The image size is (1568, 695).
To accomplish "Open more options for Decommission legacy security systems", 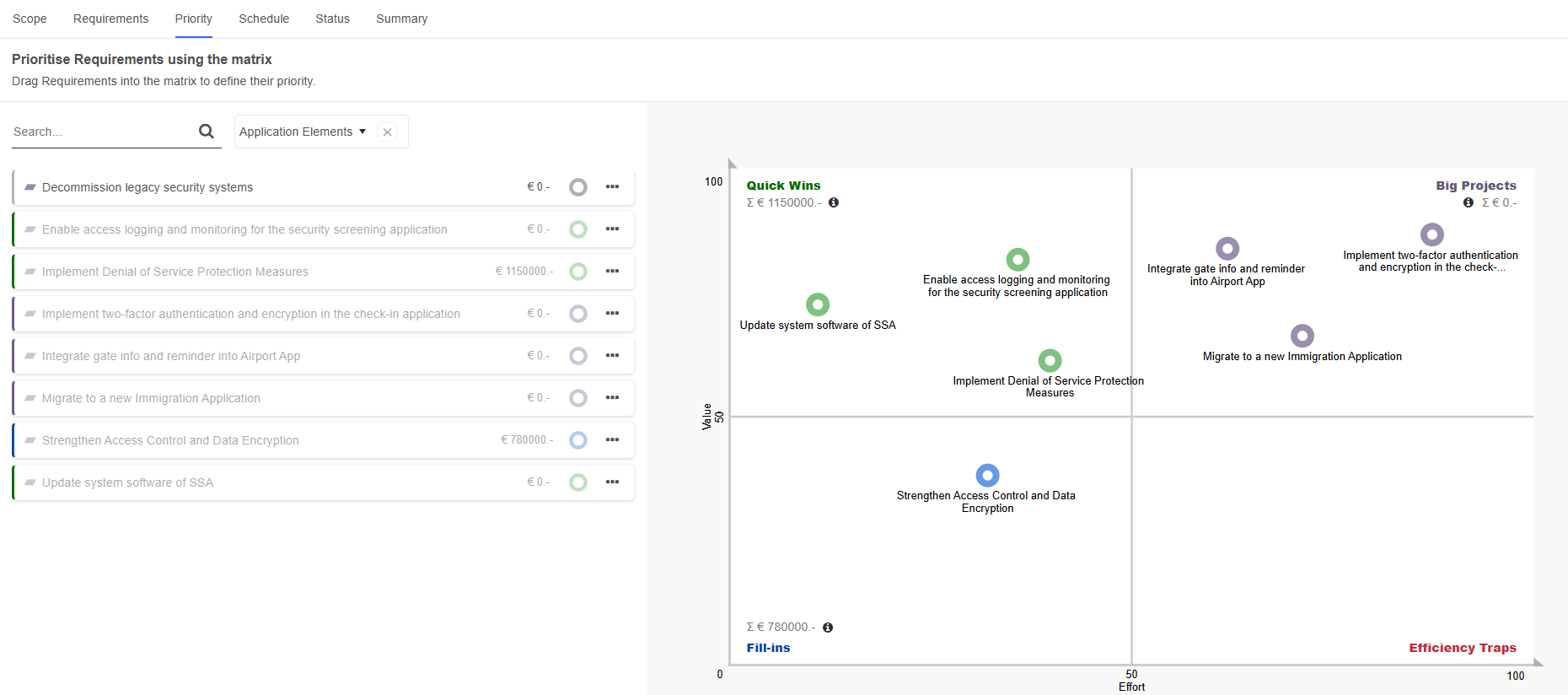I will [x=612, y=187].
